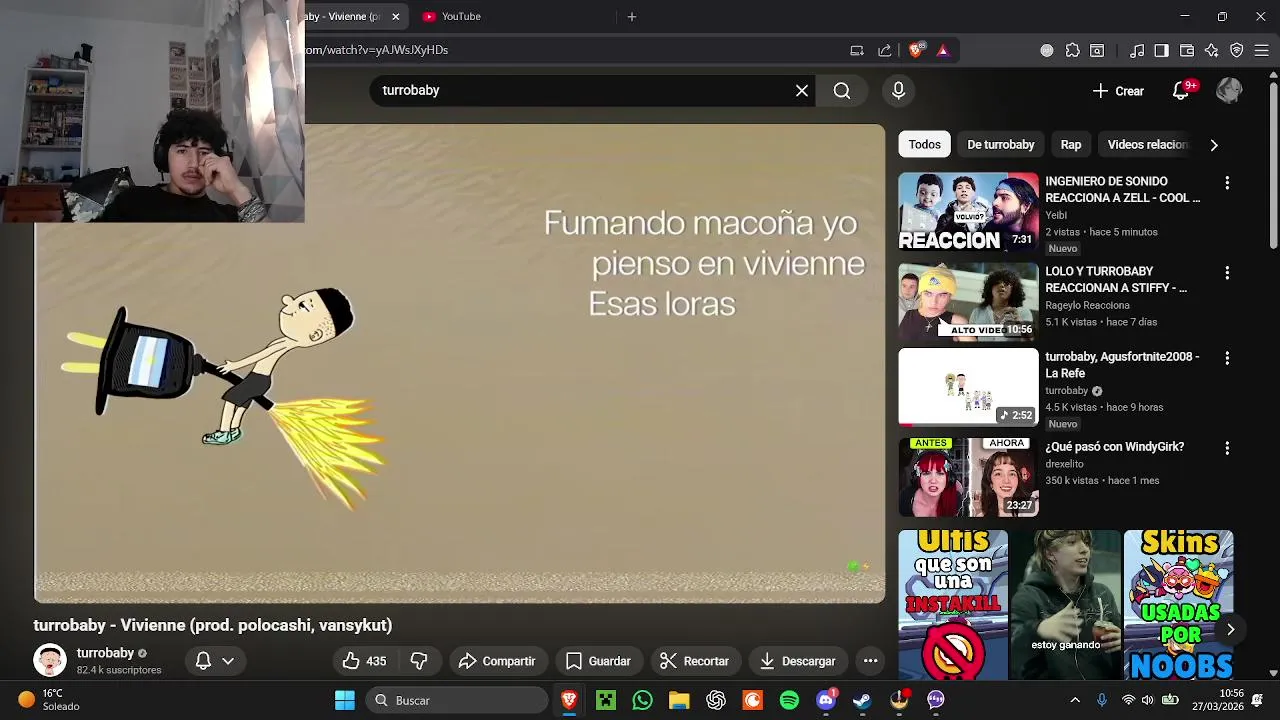
Task: Open YouTube notifications bell
Action: 1181,91
